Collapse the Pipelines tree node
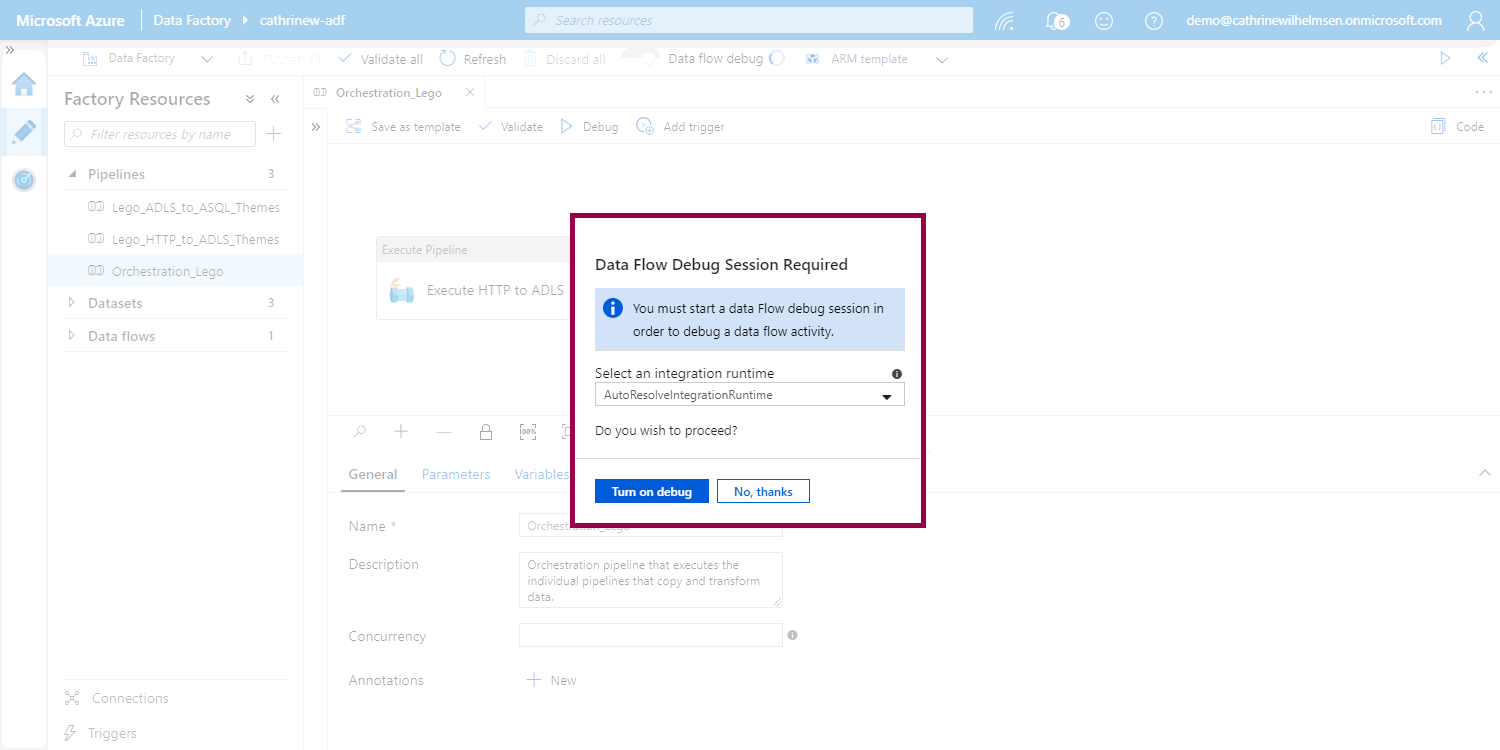The width and height of the screenshot is (1500, 750). pyautogui.click(x=72, y=174)
